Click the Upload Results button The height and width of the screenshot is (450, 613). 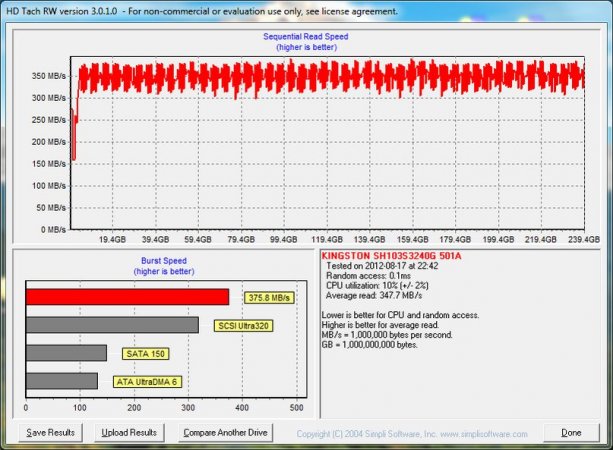[129, 433]
